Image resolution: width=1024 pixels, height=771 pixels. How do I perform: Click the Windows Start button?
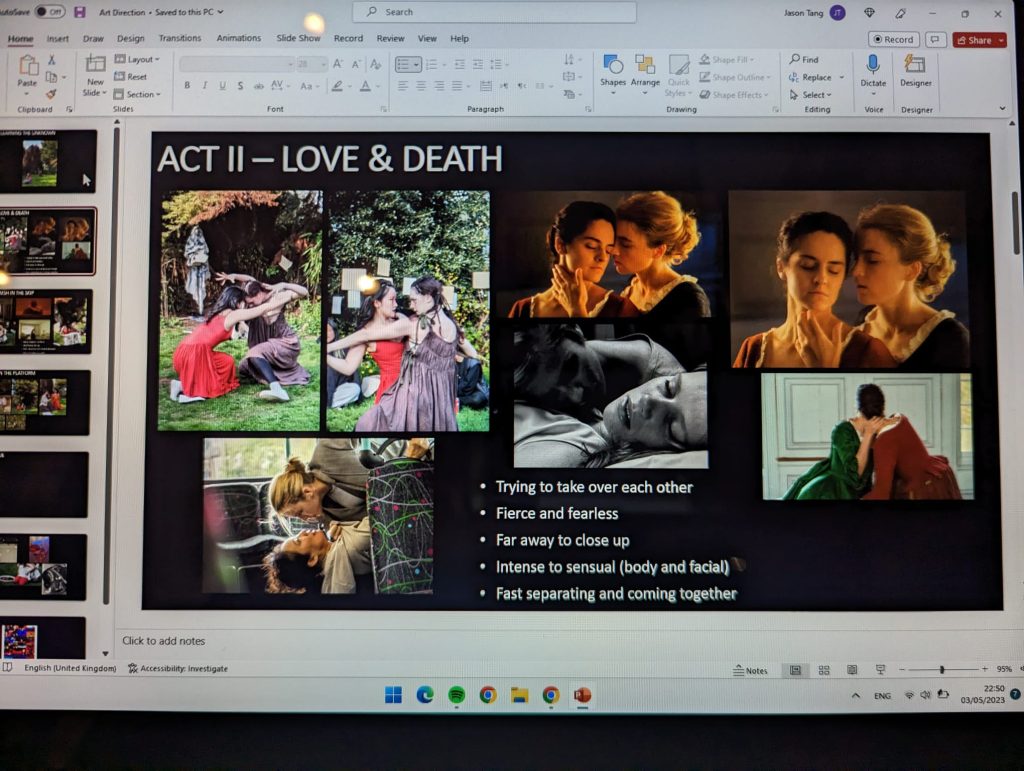(393, 695)
